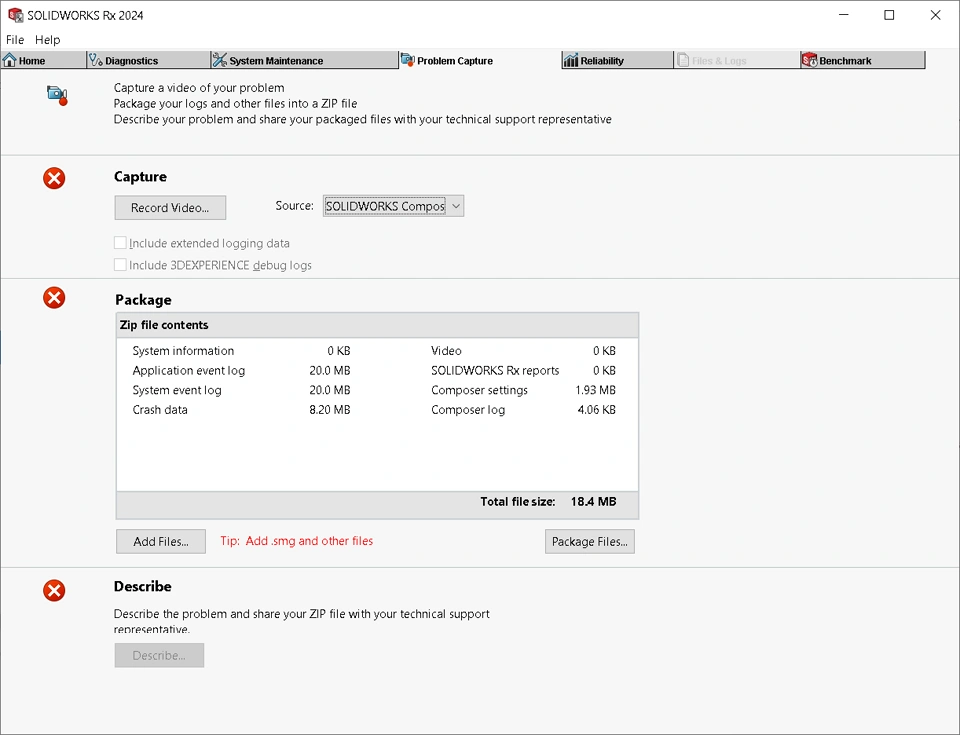960x735 pixels.
Task: Select the Crash data row
Action: 242,409
